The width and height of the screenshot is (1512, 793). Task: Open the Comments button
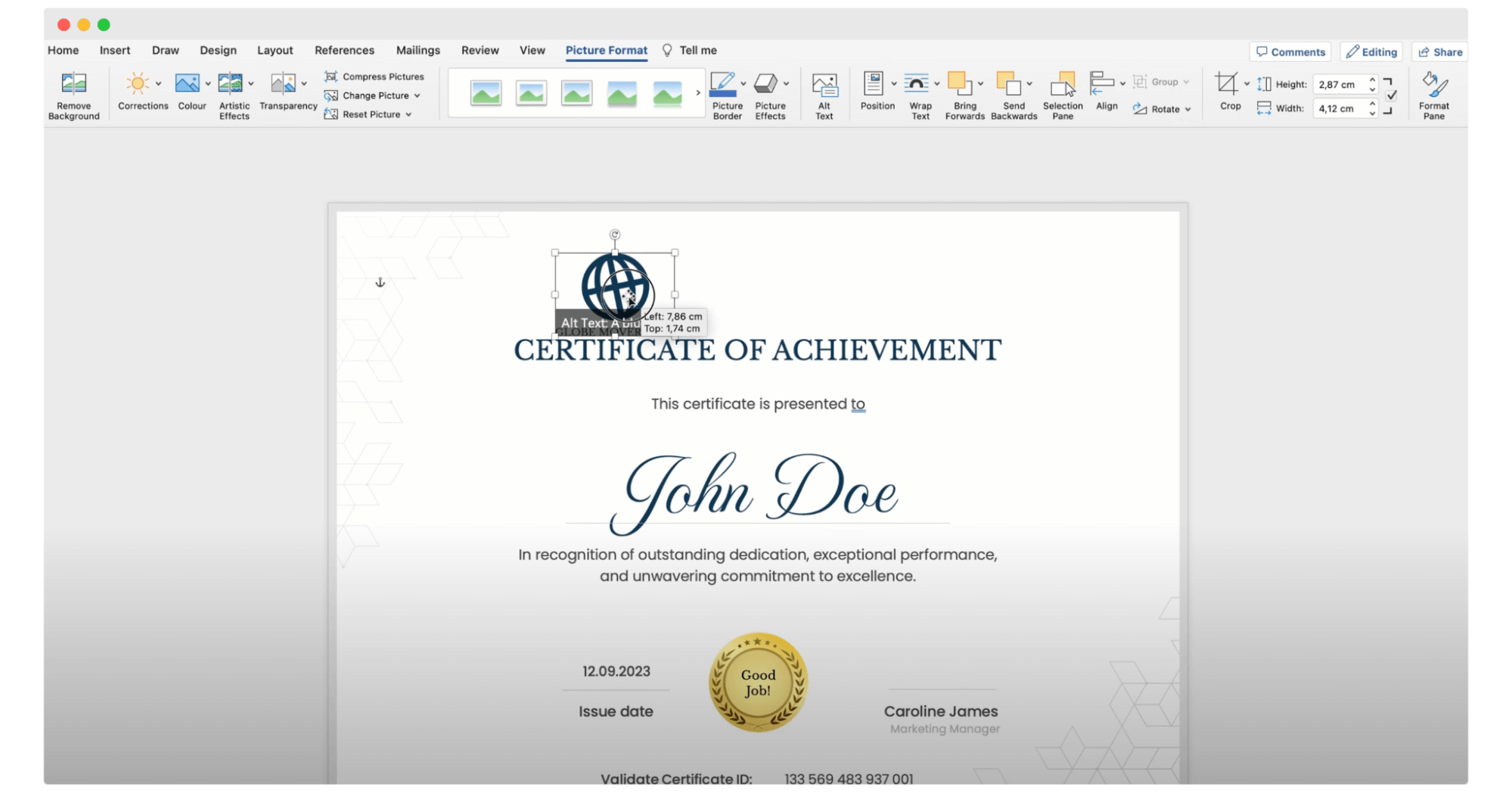click(1290, 51)
